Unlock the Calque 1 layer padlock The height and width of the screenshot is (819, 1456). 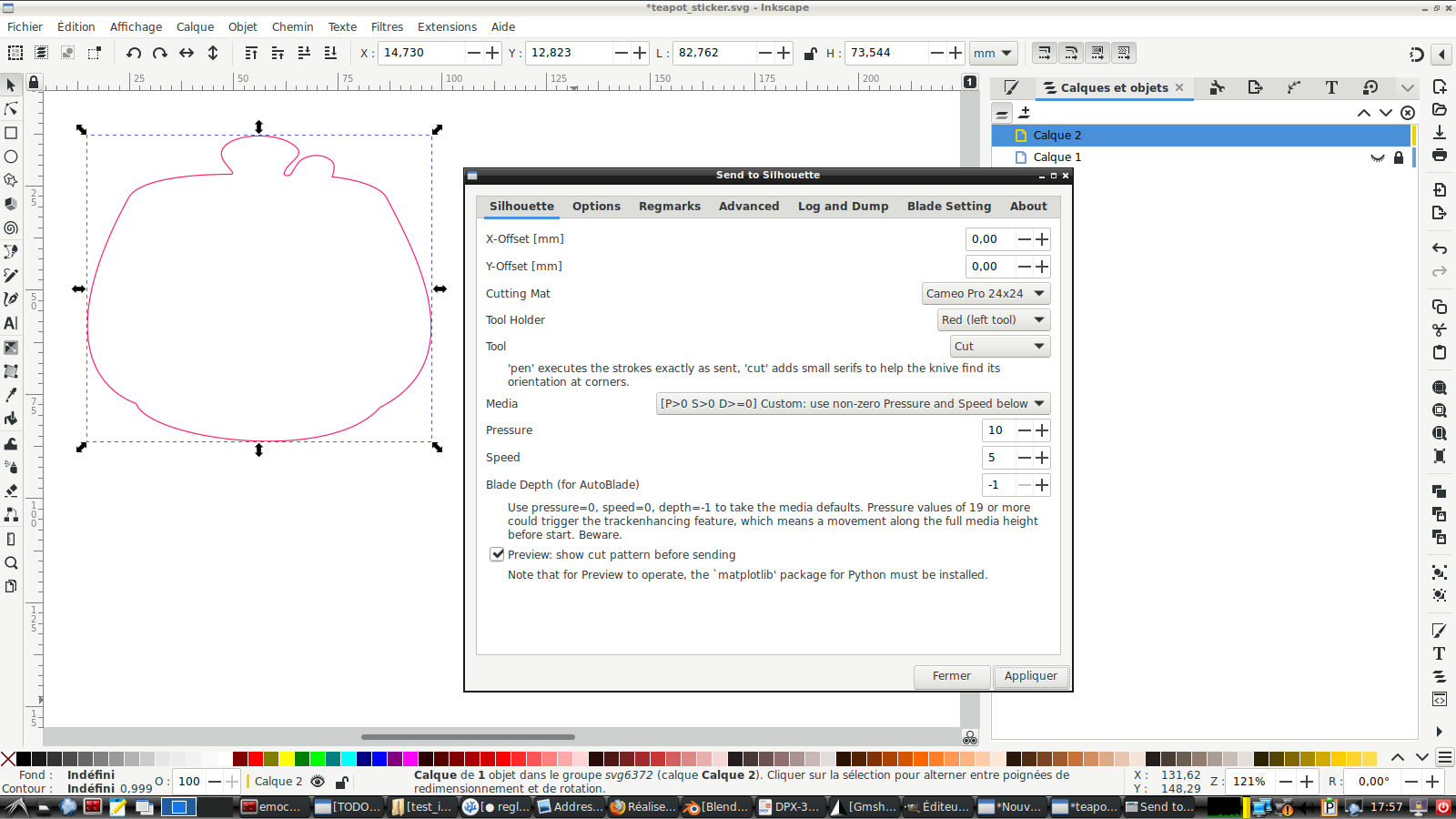tap(1399, 157)
